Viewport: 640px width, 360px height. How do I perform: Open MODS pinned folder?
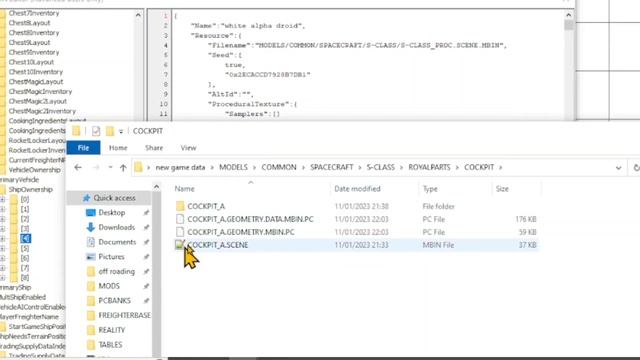tap(109, 286)
